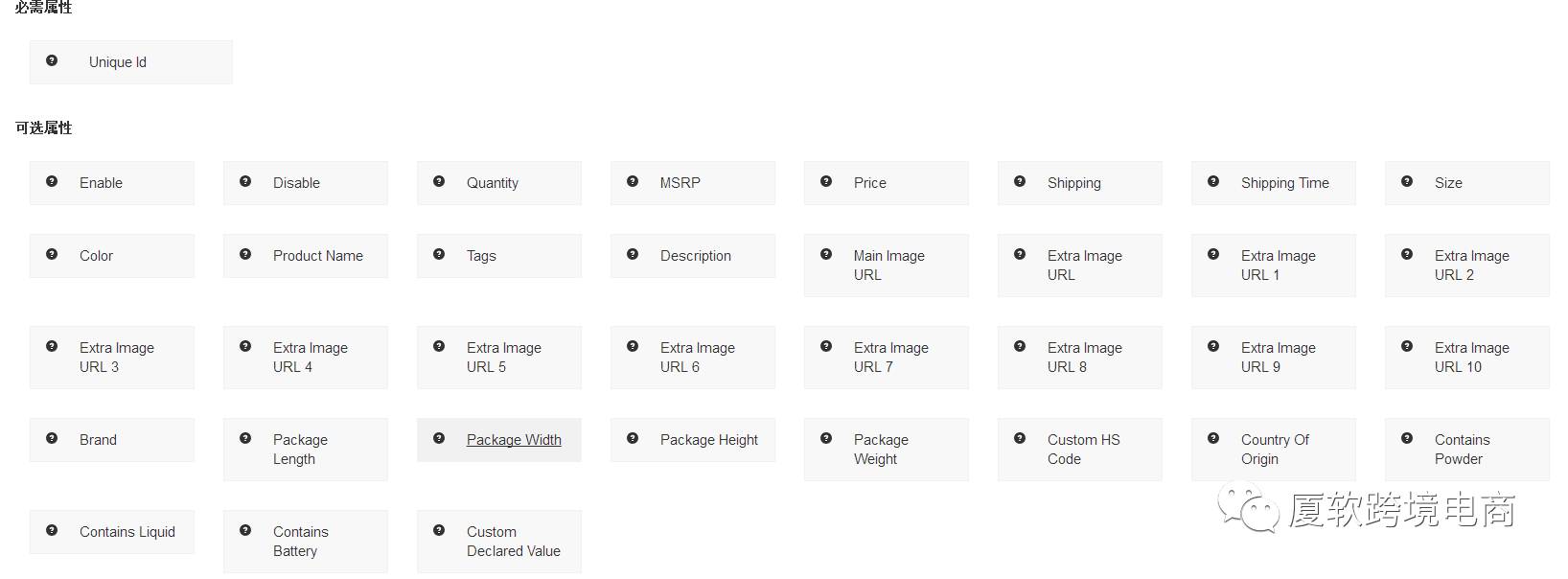Choose the Size attribute tile
This screenshot has height=579, width=1568.
[x=1467, y=183]
